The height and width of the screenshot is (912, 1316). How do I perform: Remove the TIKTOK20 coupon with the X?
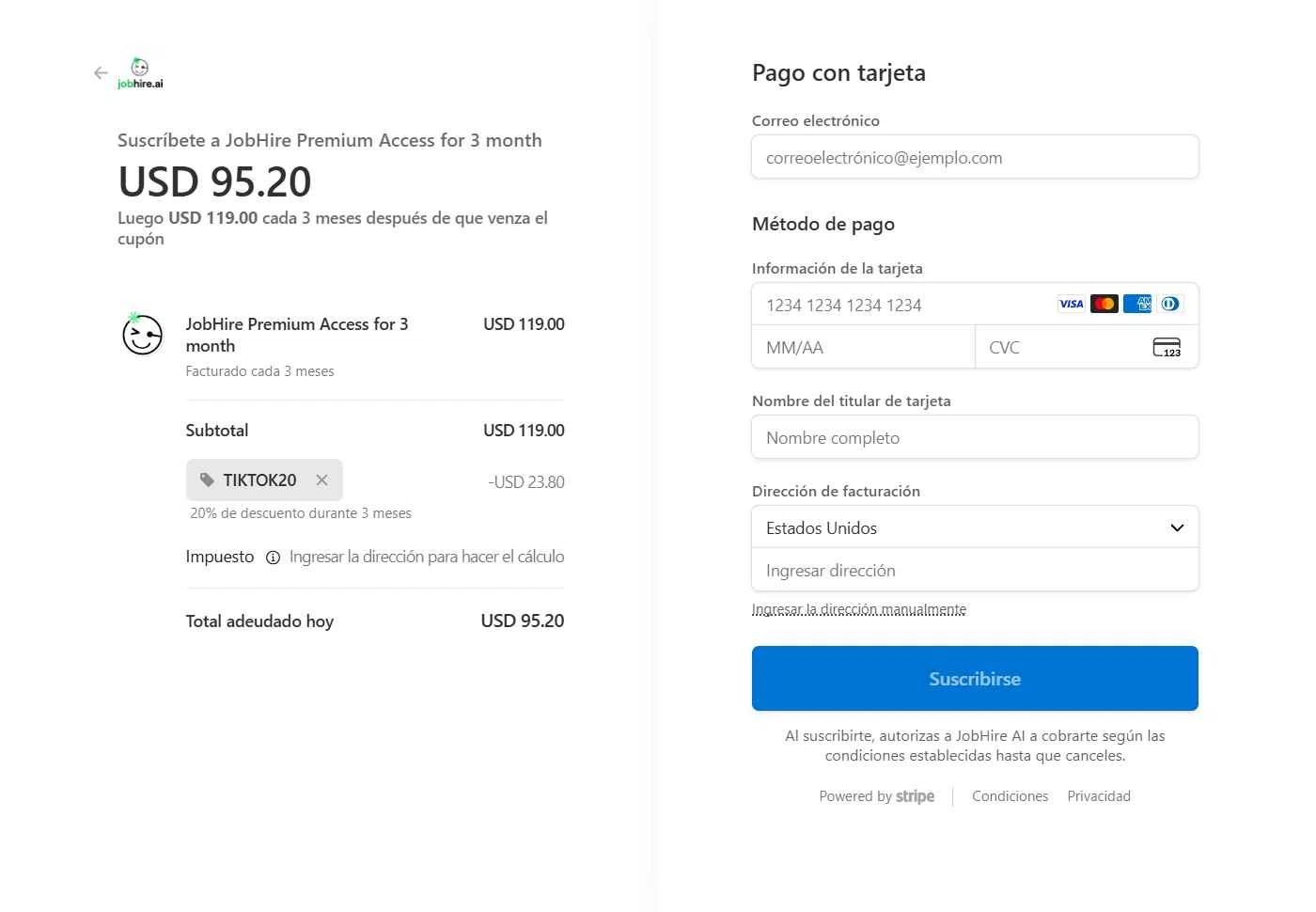point(321,480)
